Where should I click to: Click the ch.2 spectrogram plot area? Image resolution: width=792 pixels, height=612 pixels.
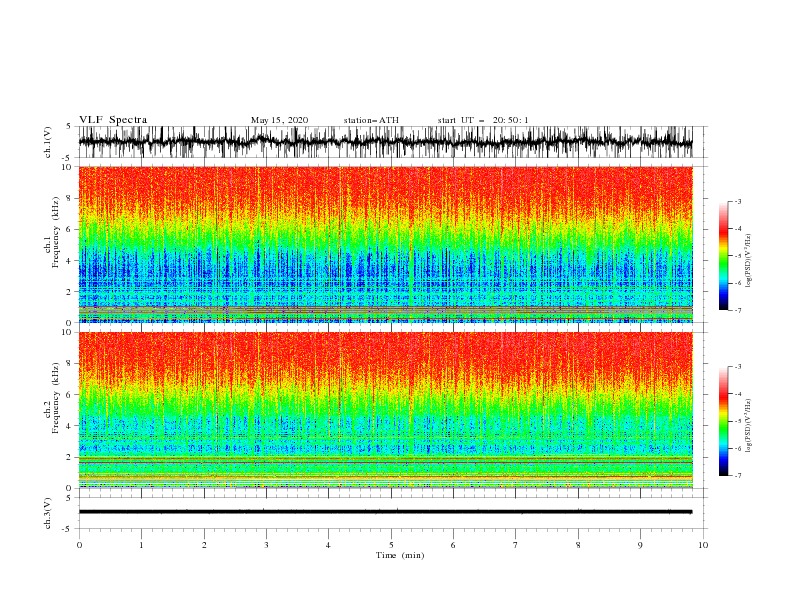pos(385,410)
